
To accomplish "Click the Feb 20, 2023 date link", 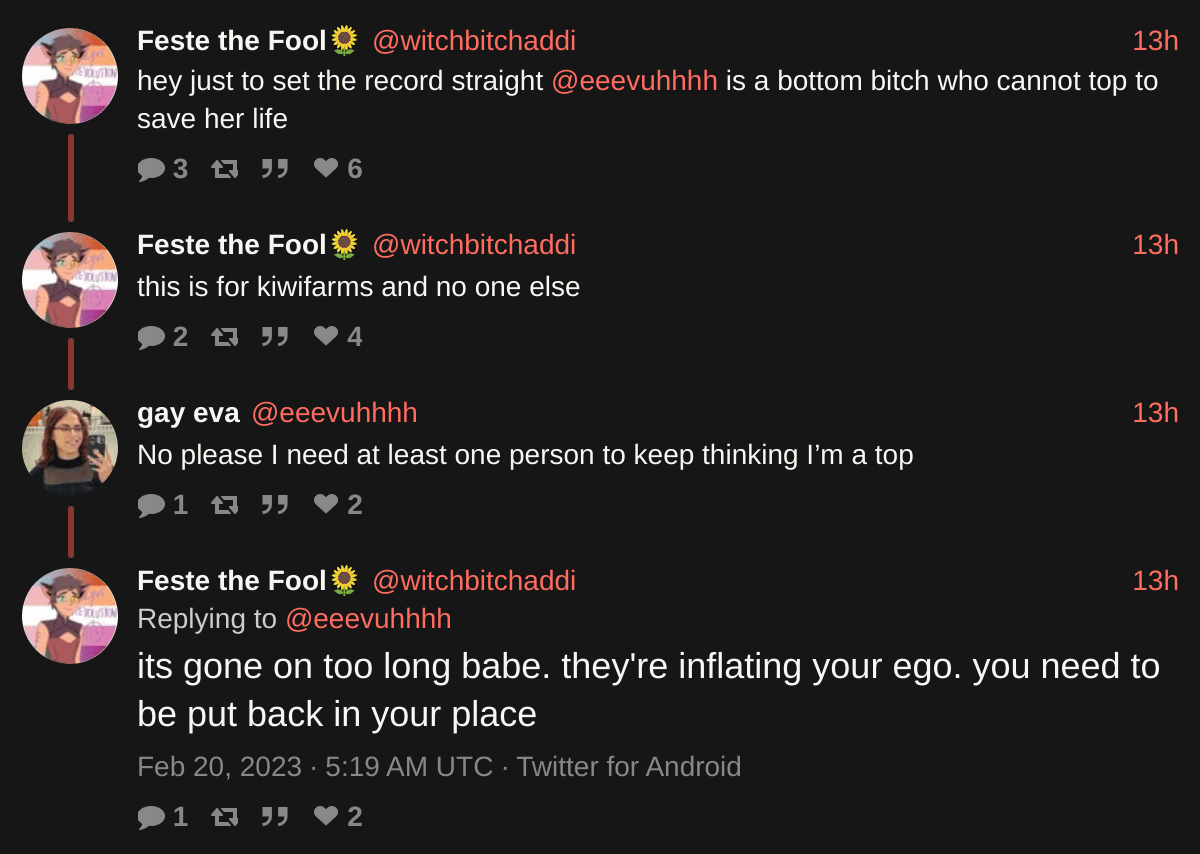I will [x=219, y=767].
